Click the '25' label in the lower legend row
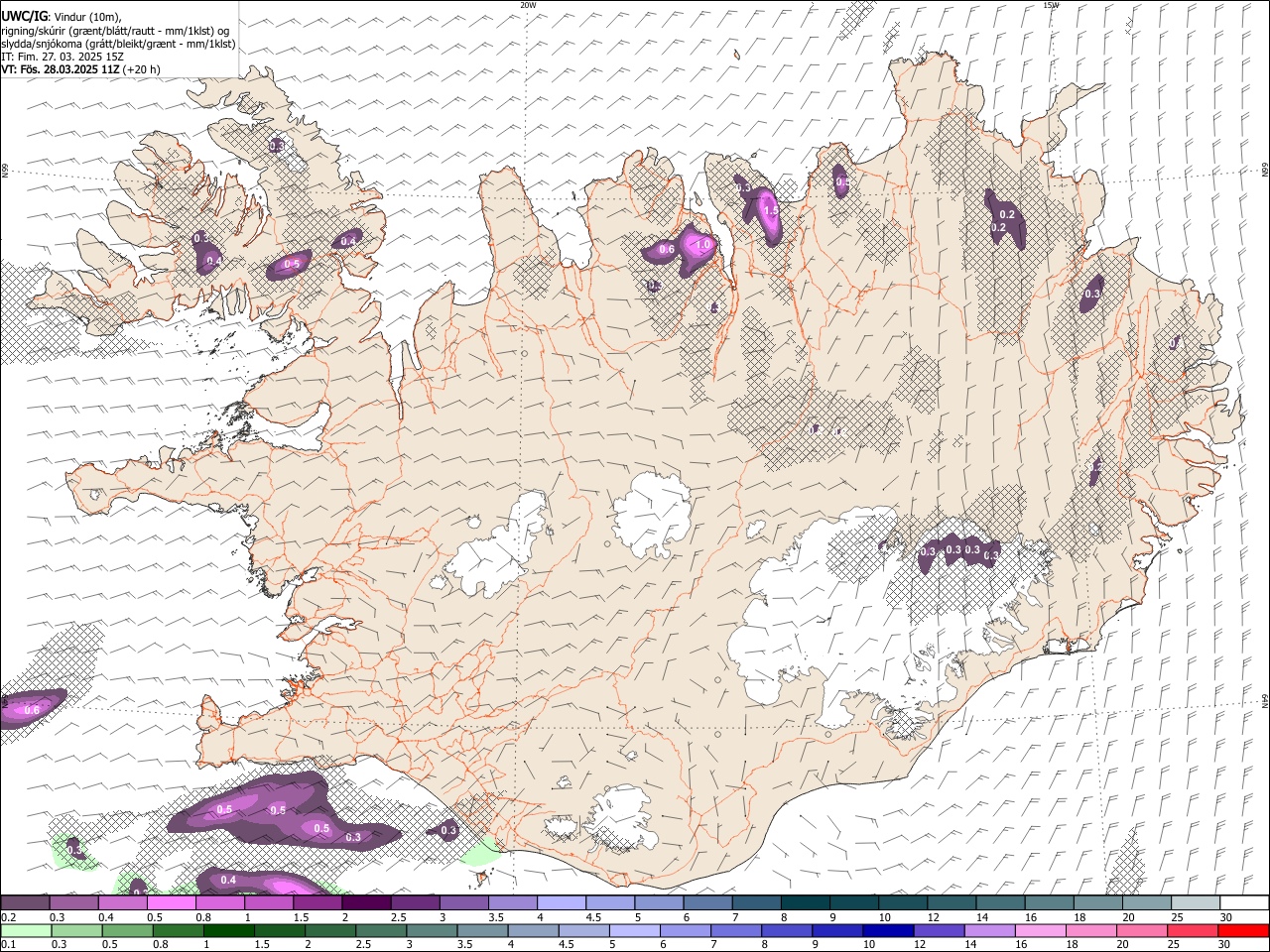 click(x=1175, y=945)
